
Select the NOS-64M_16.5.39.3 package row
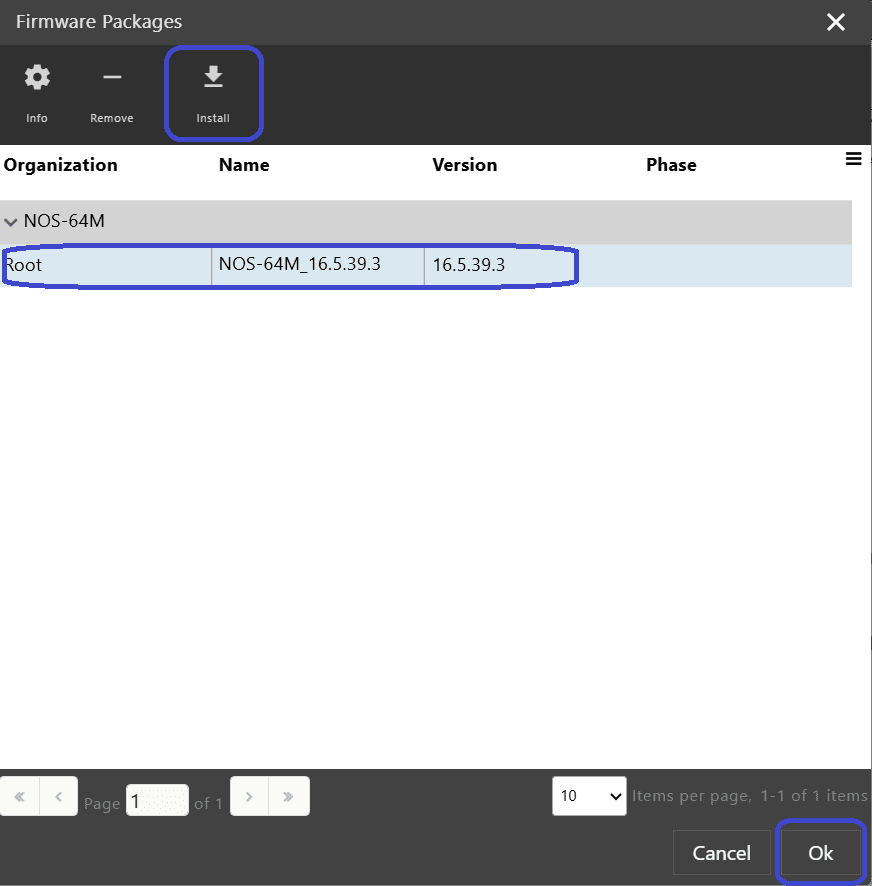(x=300, y=266)
